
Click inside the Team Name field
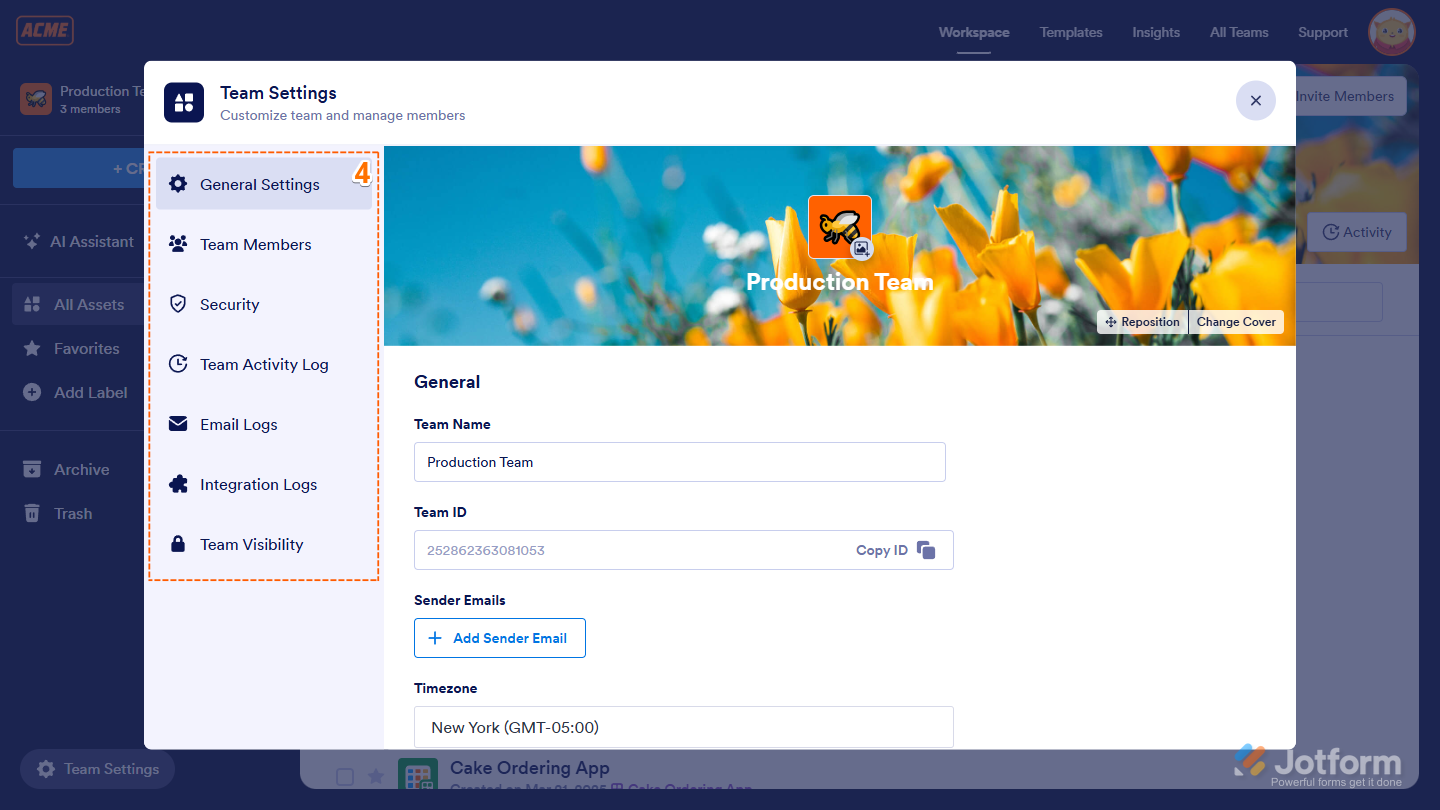[680, 462]
